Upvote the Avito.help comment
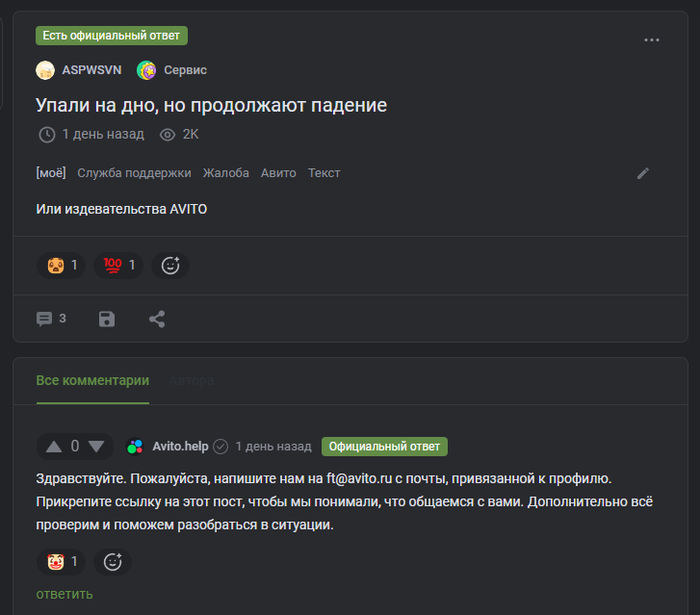Image resolution: width=700 pixels, height=615 pixels. [54, 446]
